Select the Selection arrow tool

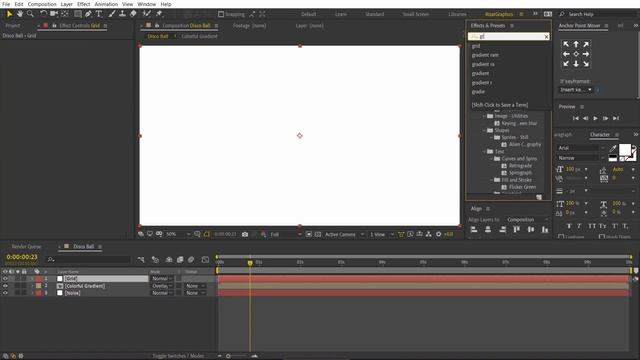tap(9, 14)
